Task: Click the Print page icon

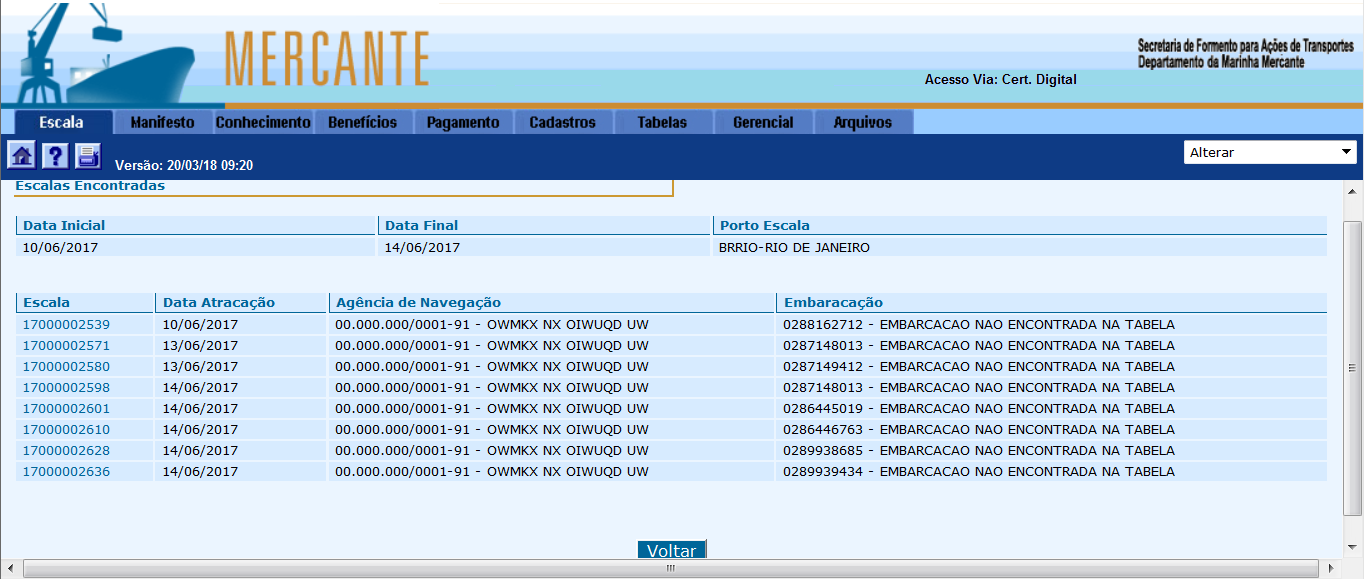Action: 89,156
